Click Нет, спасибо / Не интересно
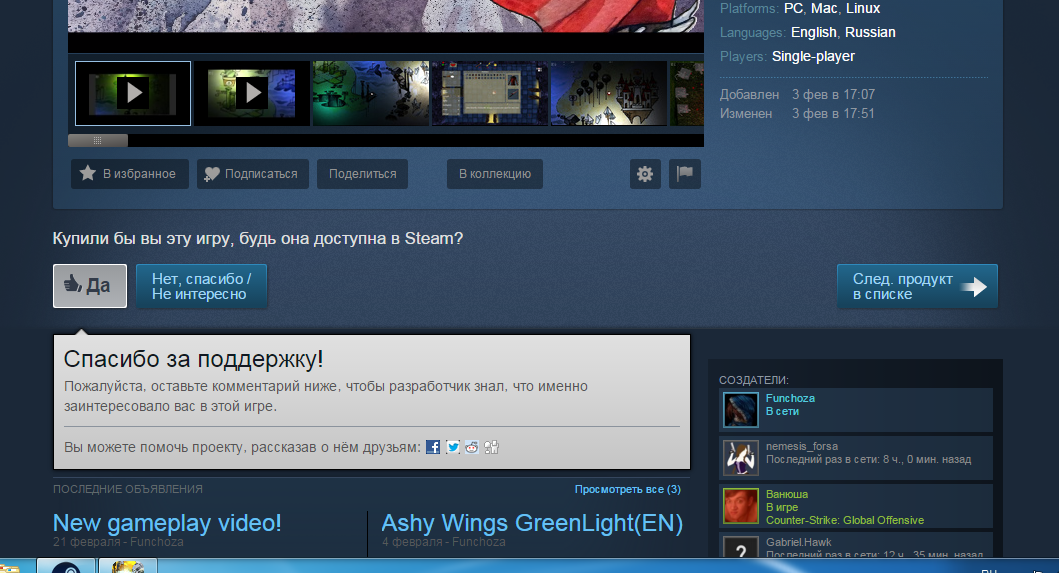The width and height of the screenshot is (1059, 573). (x=201, y=286)
